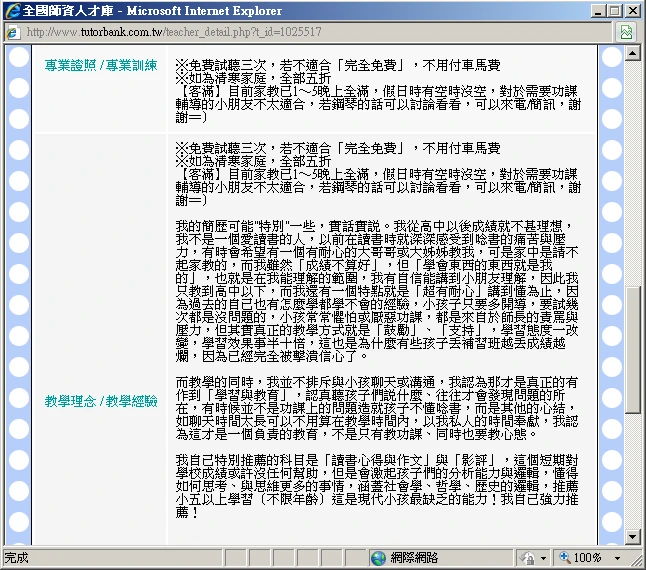Click the security lock icon in status bar
Viewport: 646px width, 570px height.
527,558
